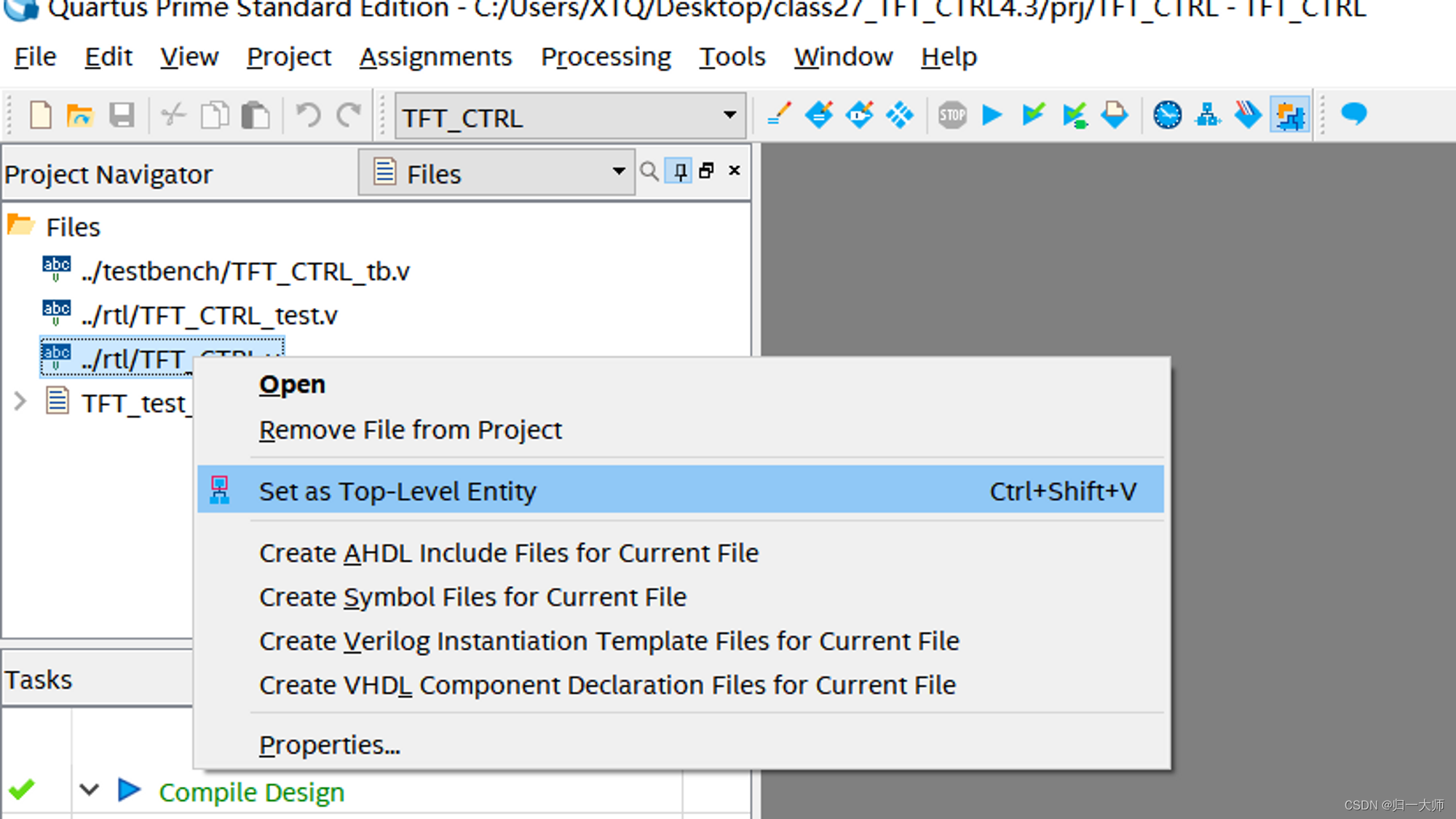1456x819 pixels.
Task: Choose Create VHDL Component Declaration Files
Action: (x=681, y=685)
